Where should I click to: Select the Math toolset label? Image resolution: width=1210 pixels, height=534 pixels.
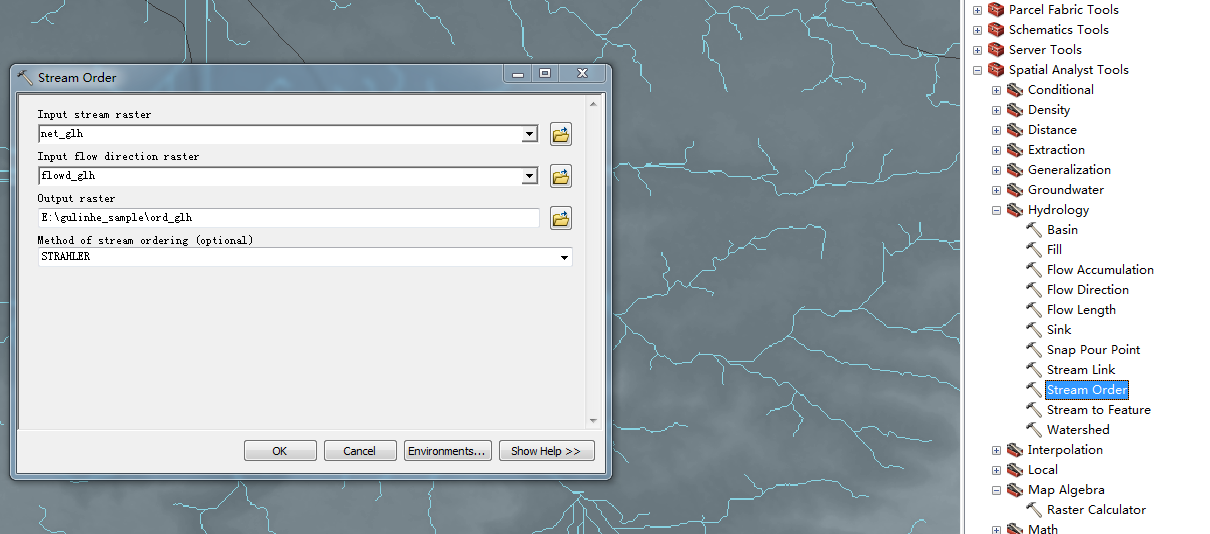(x=1042, y=528)
